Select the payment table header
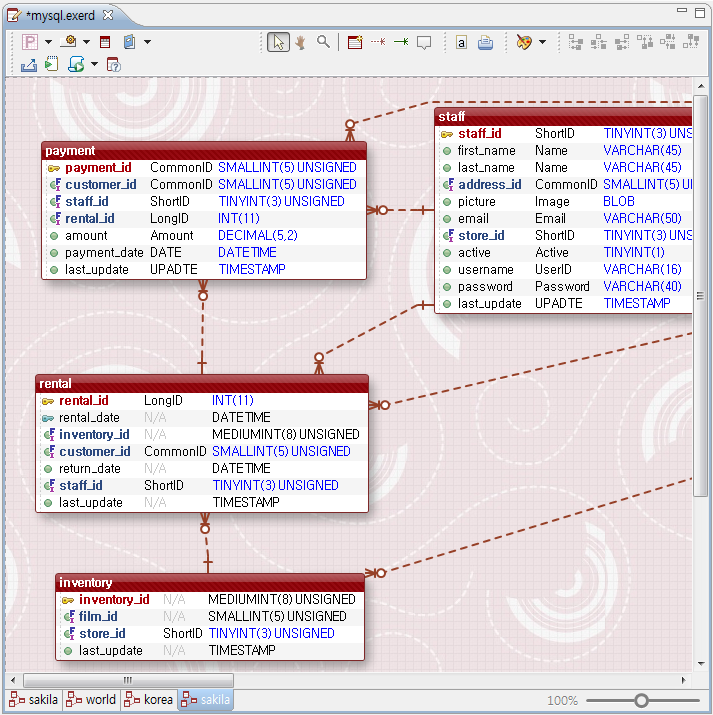The image size is (713, 715). coord(204,151)
